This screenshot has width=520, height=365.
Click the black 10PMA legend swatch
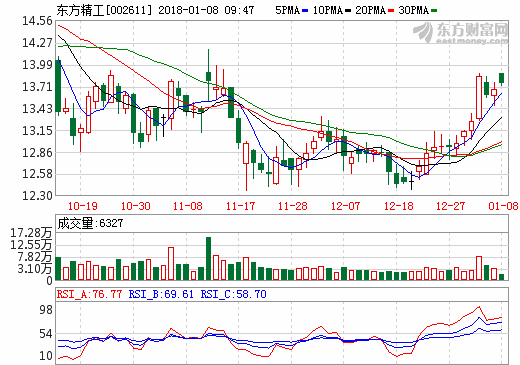(x=348, y=11)
